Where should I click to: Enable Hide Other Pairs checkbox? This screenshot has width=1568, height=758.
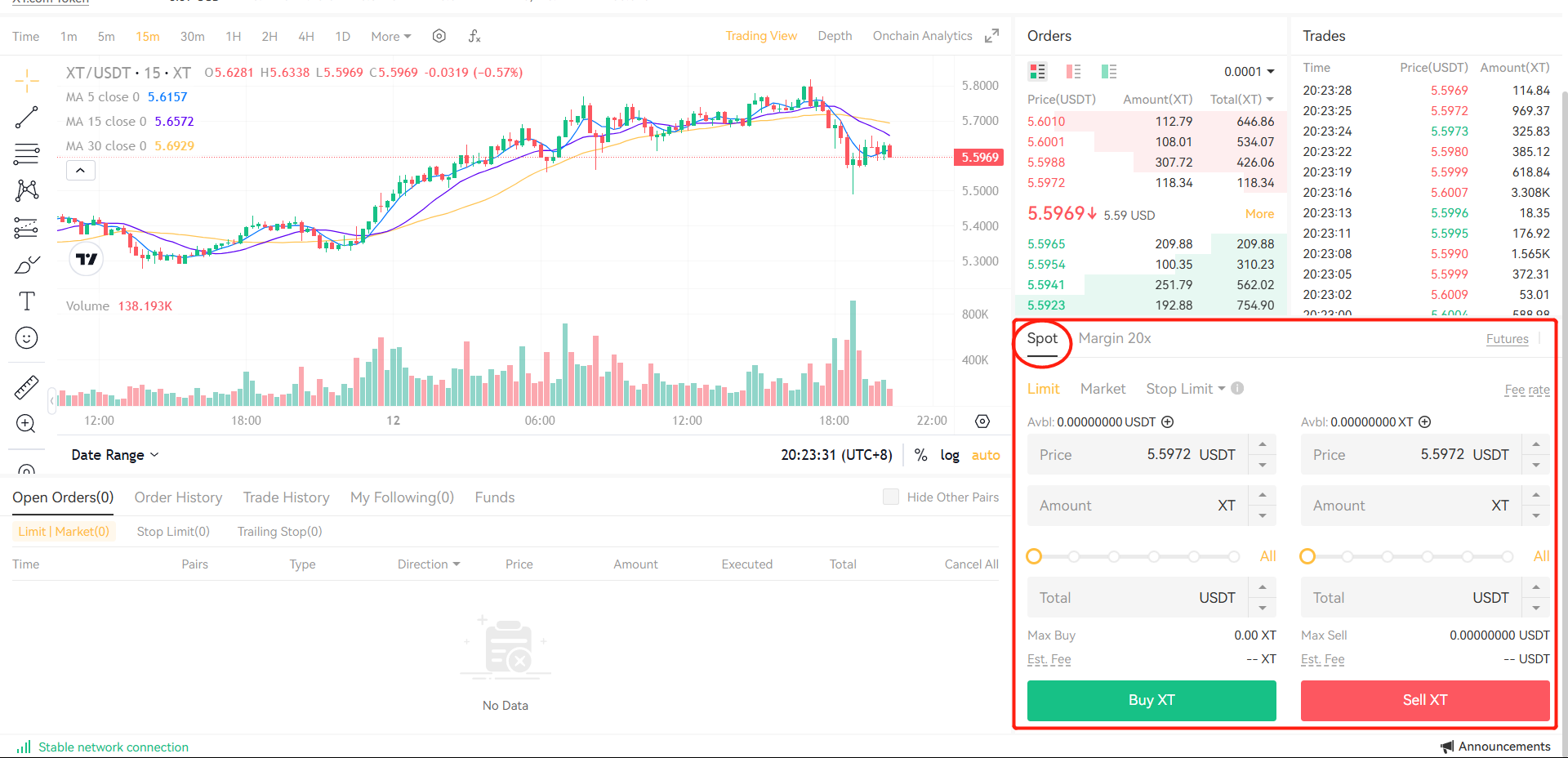[891, 497]
